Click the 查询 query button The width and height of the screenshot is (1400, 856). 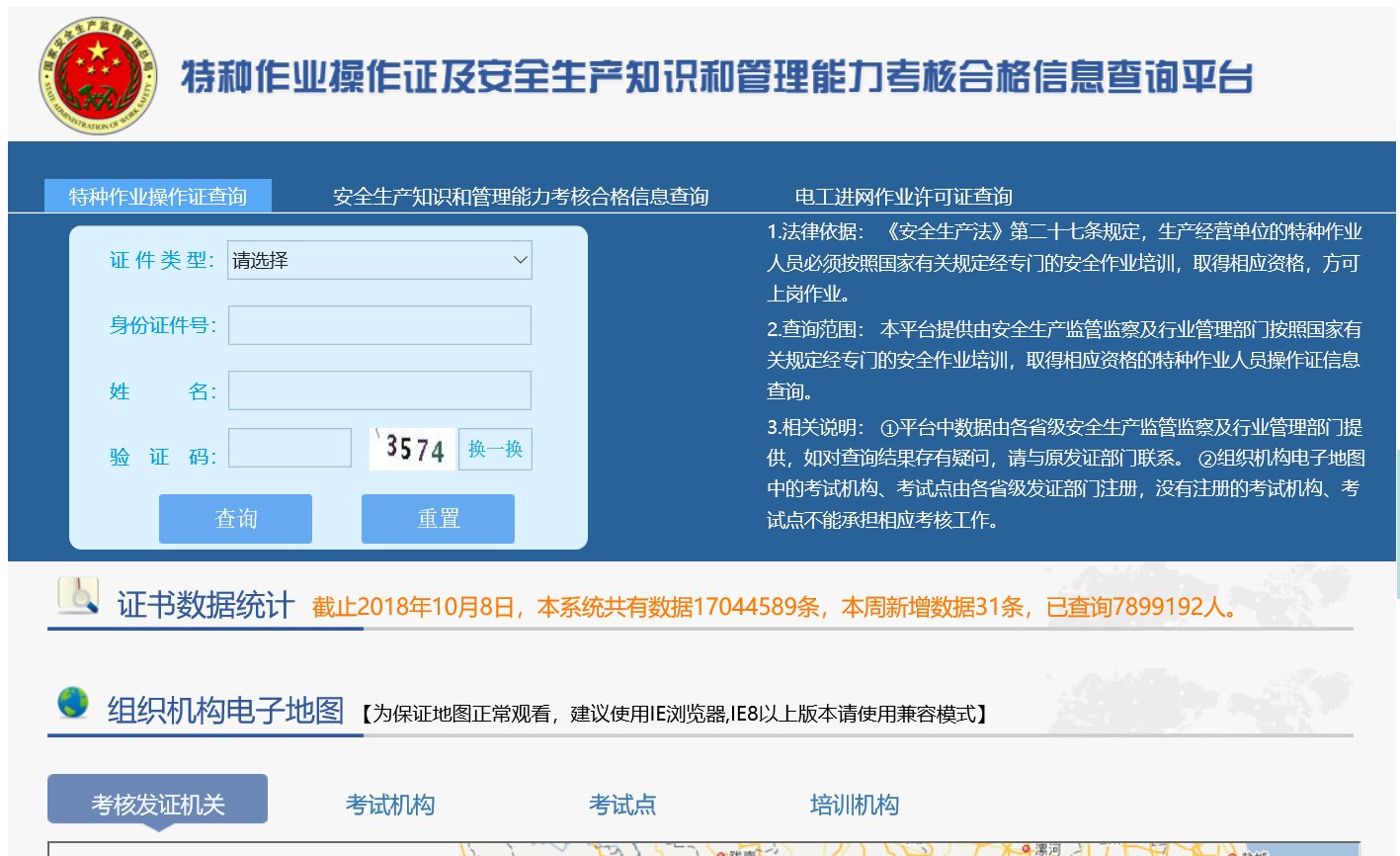coord(234,517)
